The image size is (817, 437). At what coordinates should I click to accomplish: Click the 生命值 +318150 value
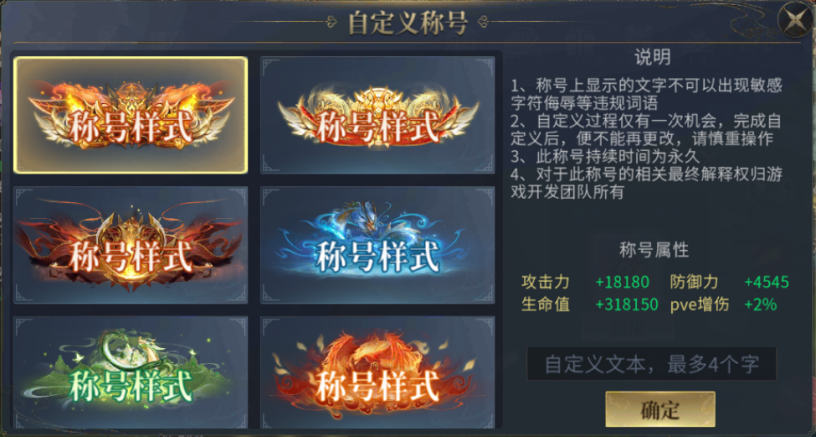click(x=627, y=304)
